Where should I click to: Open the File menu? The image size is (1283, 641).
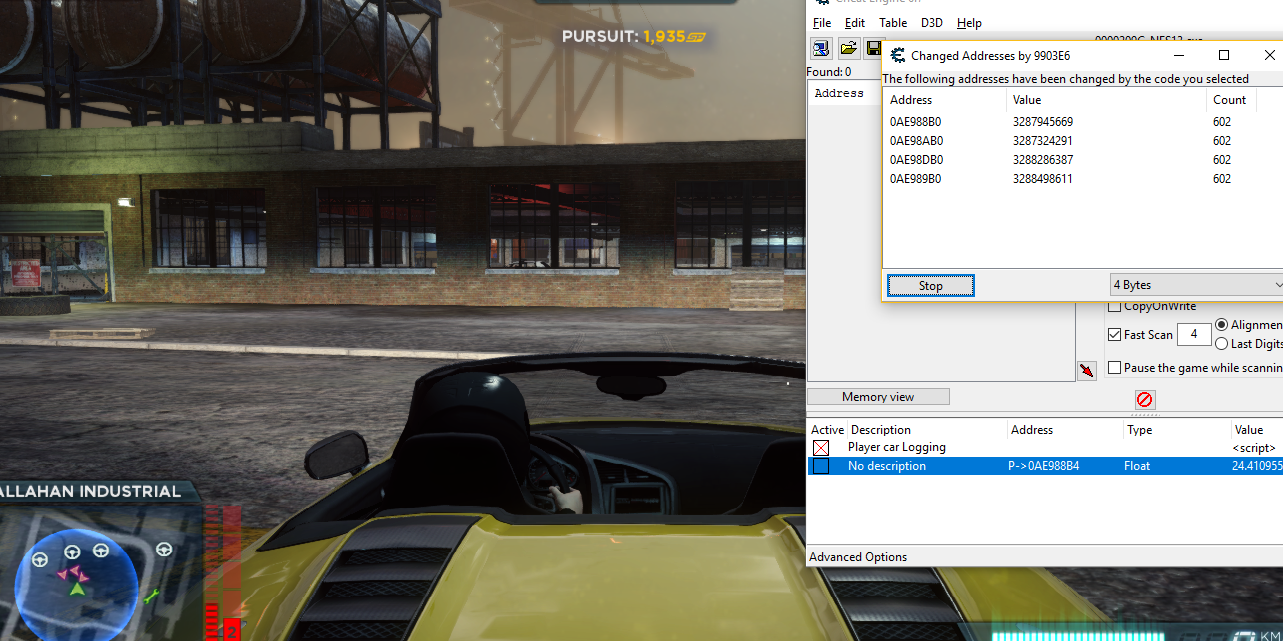pos(822,23)
